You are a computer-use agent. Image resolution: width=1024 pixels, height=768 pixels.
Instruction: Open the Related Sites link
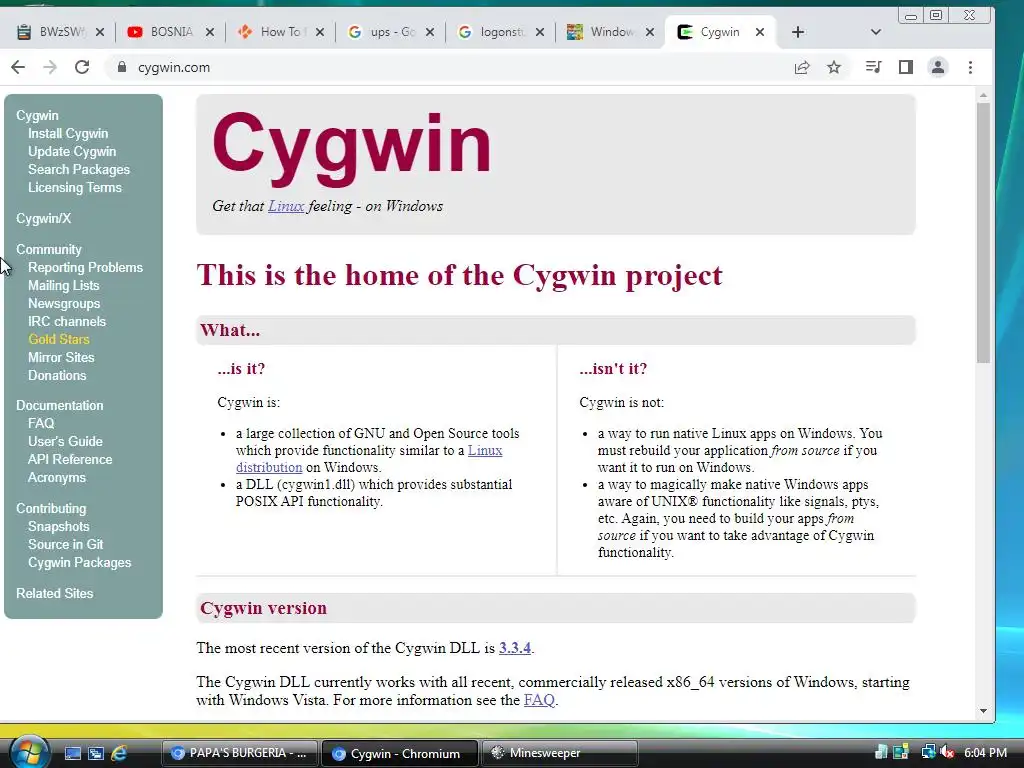pyautogui.click(x=55, y=594)
